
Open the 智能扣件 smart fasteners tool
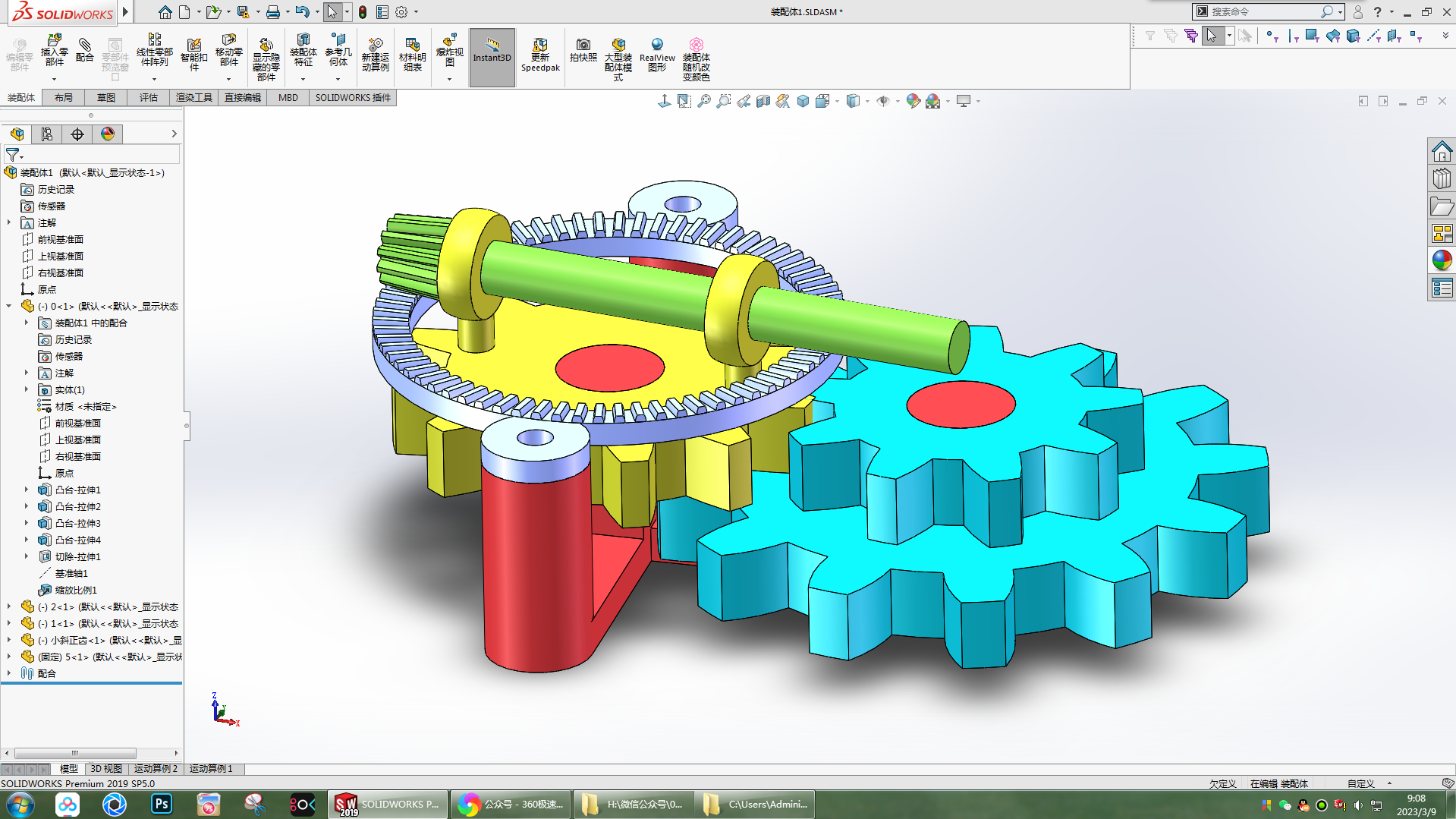pyautogui.click(x=194, y=55)
